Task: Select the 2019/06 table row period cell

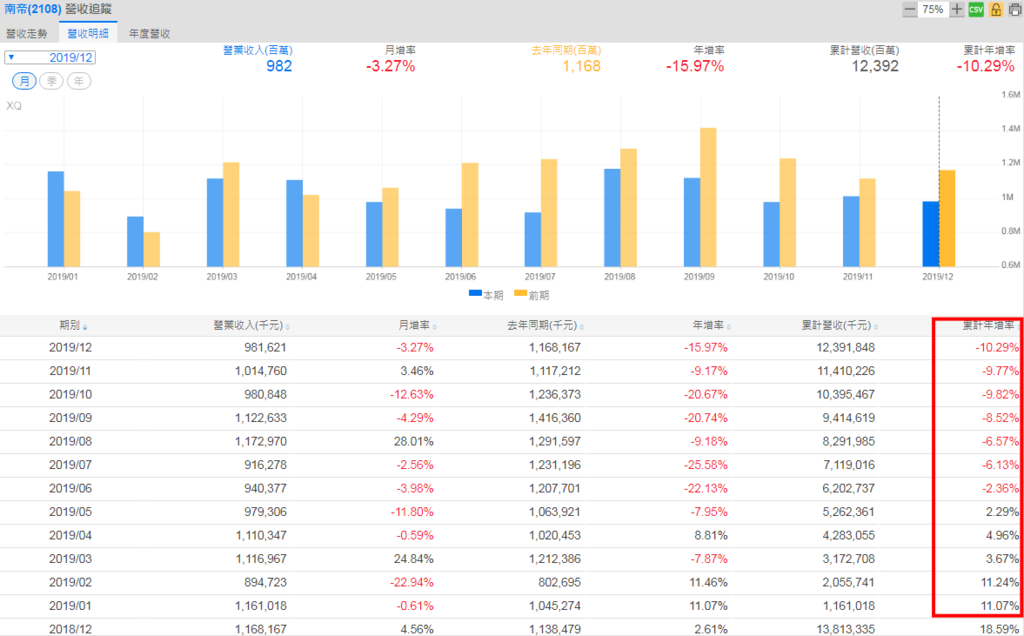Action: [x=71, y=489]
